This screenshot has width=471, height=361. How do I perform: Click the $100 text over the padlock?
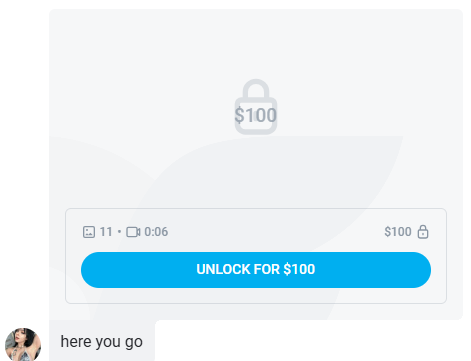click(256, 115)
